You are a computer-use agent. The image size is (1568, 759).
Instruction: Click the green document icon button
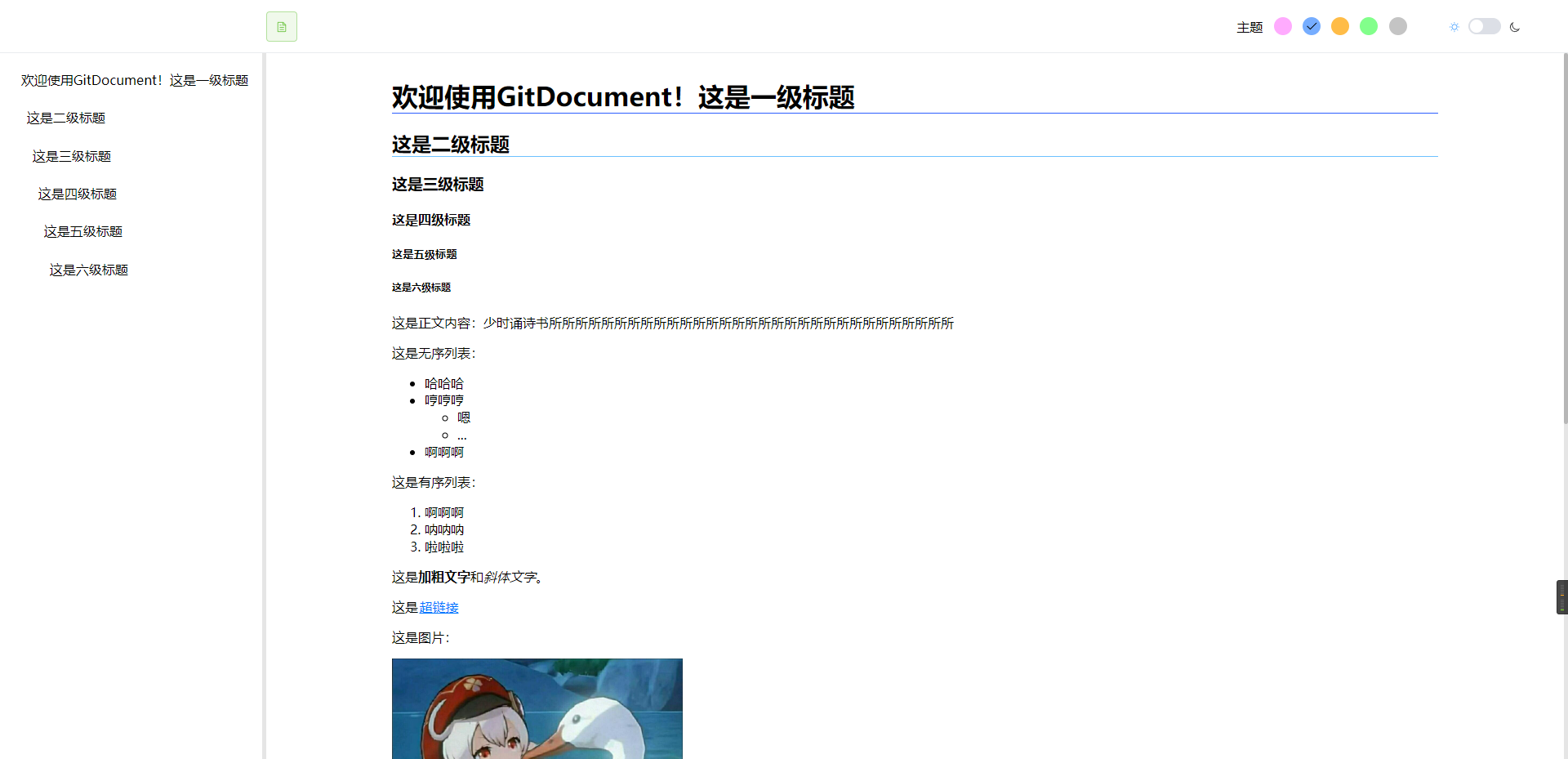click(281, 27)
